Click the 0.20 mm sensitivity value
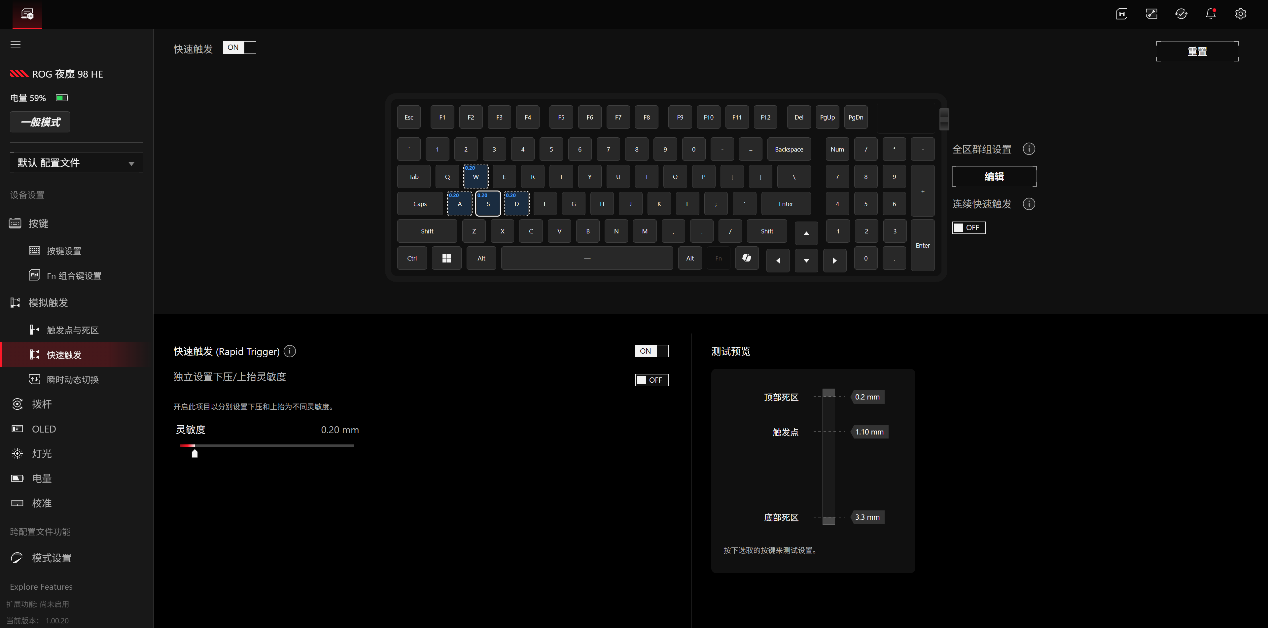Viewport: 1268px width, 628px height. [x=340, y=430]
